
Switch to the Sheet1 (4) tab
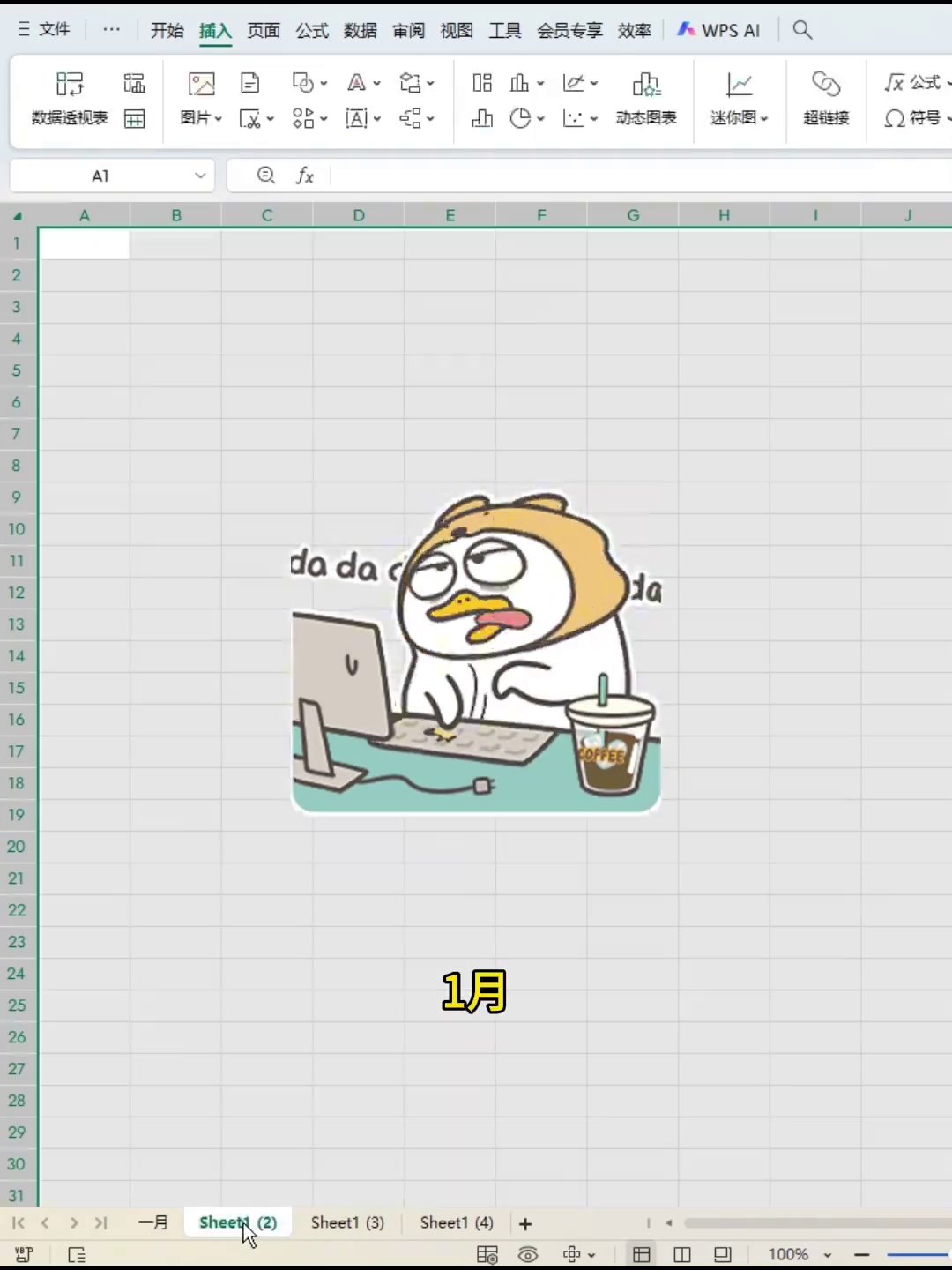coord(457,1222)
